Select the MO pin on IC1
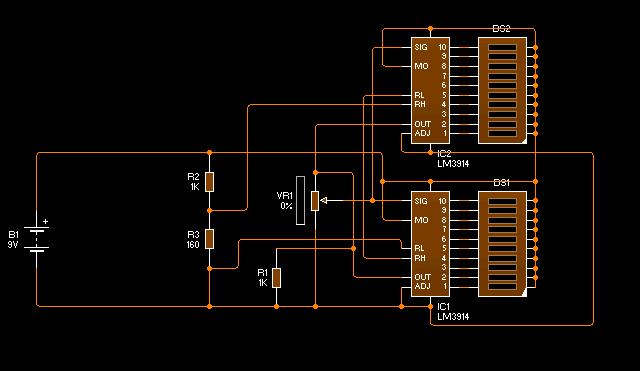The height and width of the screenshot is (371, 640). 421,220
